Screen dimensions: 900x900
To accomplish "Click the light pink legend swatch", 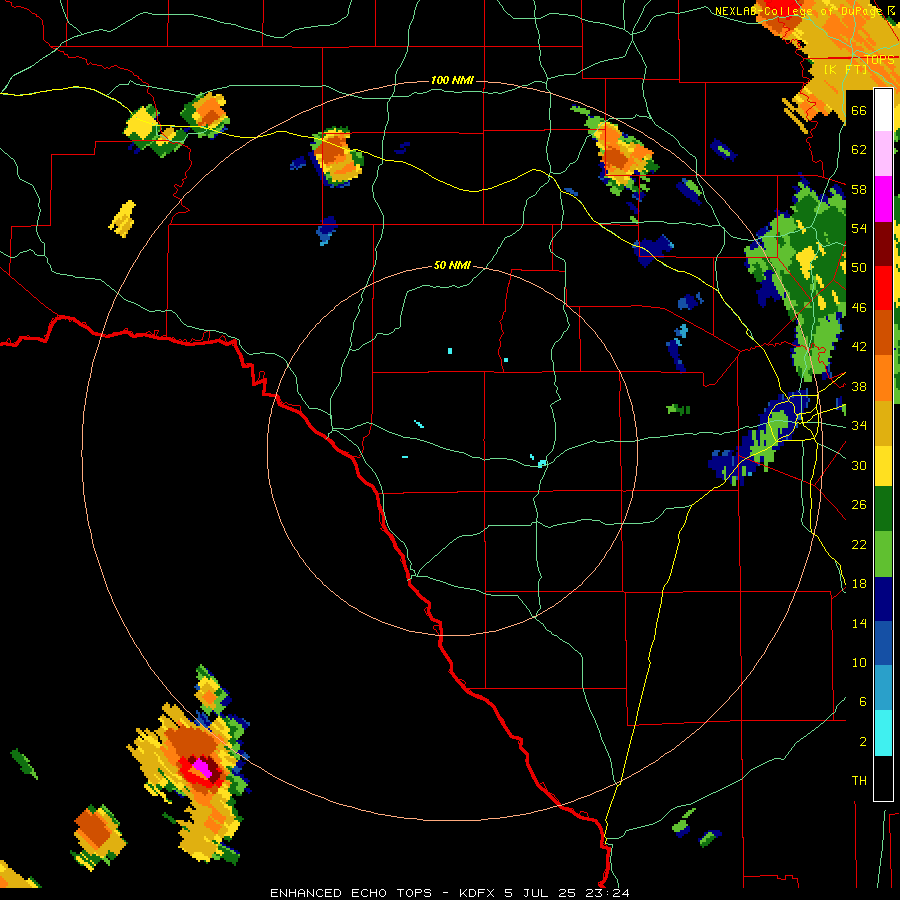I will point(883,154).
